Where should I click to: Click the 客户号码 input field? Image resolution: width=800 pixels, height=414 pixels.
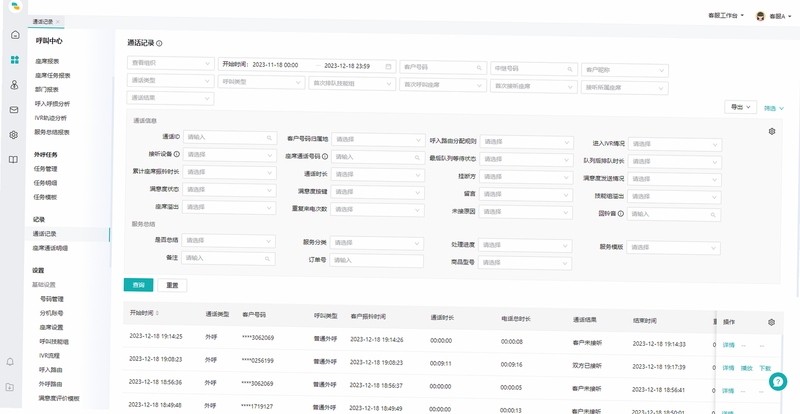tap(443, 67)
